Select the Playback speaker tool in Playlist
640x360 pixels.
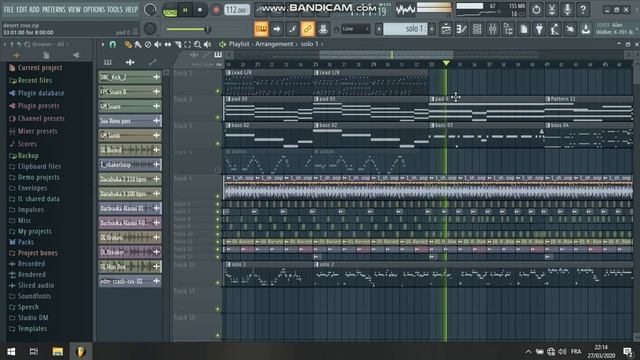click(207, 44)
